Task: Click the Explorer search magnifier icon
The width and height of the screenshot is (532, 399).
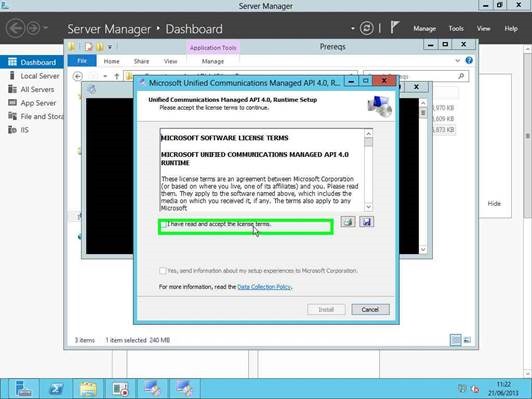Action: pos(461,76)
